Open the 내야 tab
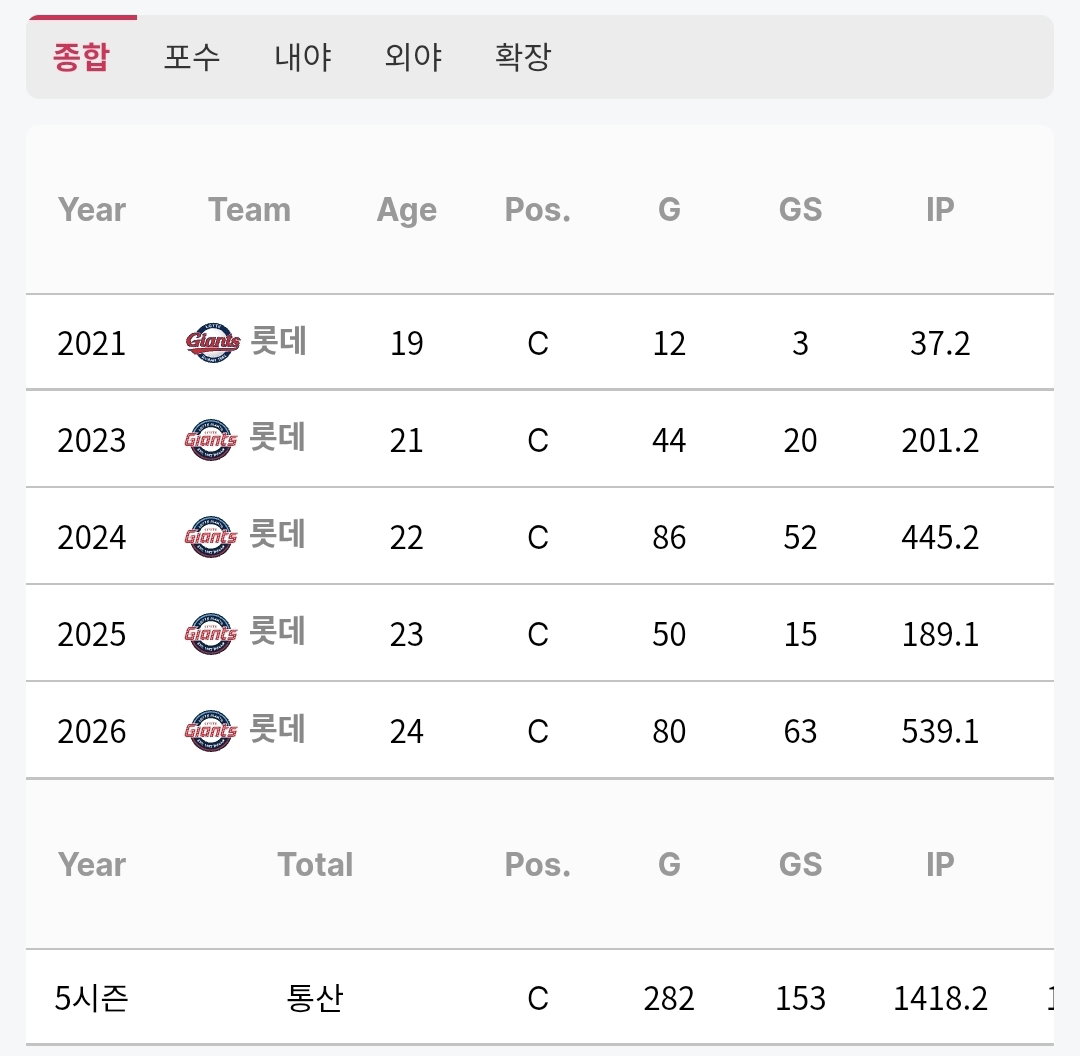1080x1056 pixels. 302,56
